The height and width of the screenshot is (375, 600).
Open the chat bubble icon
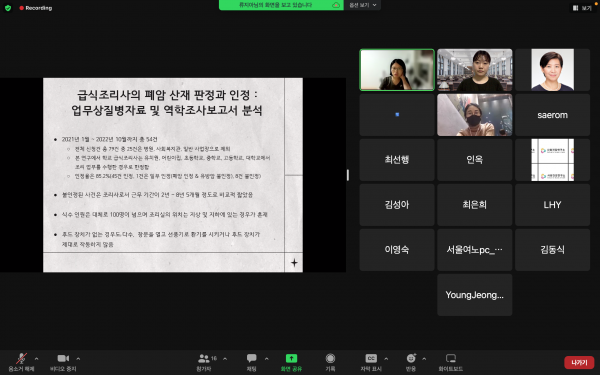coord(251,358)
